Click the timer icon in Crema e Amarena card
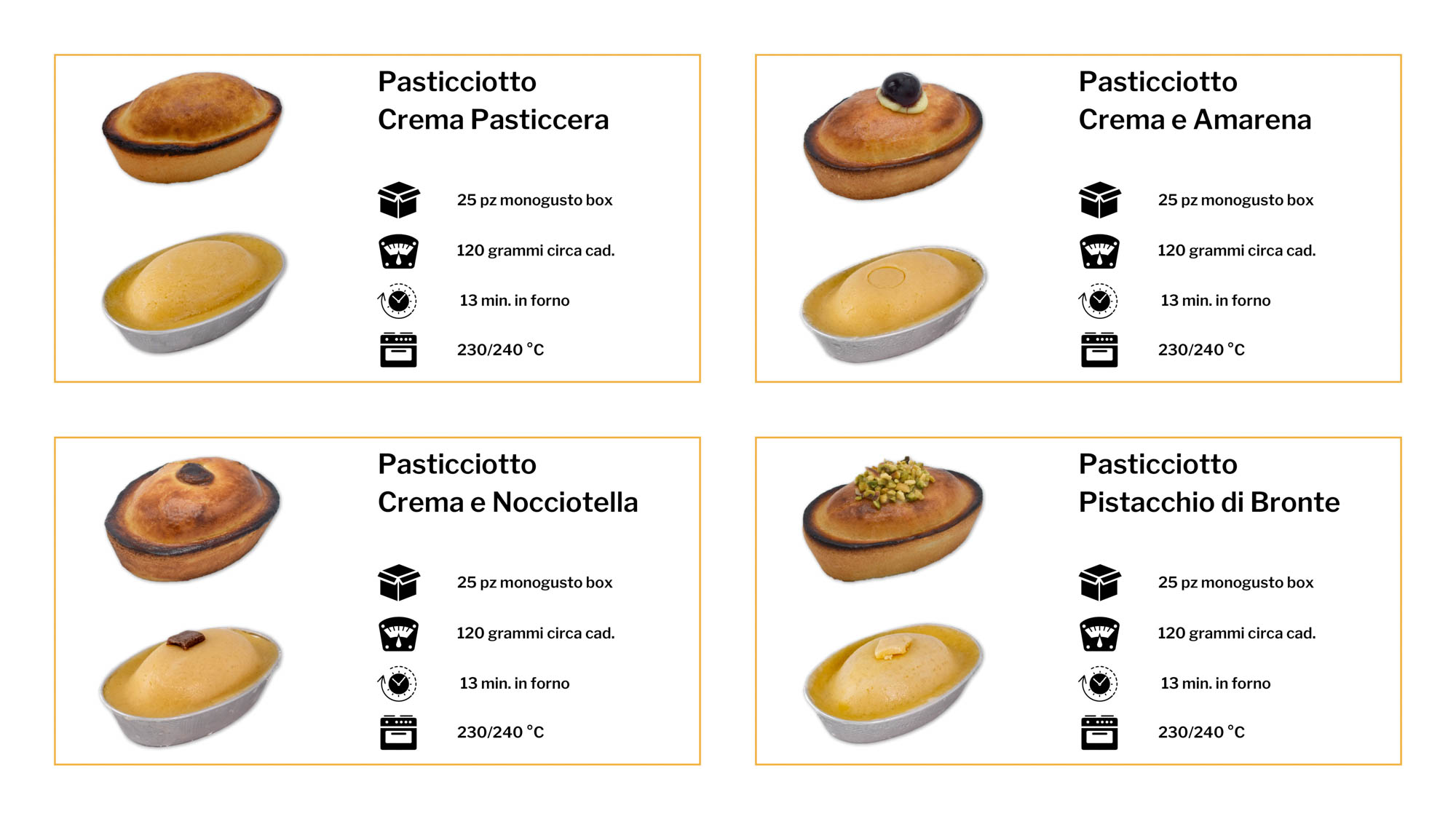Image resolution: width=1456 pixels, height=819 pixels. point(1099,301)
